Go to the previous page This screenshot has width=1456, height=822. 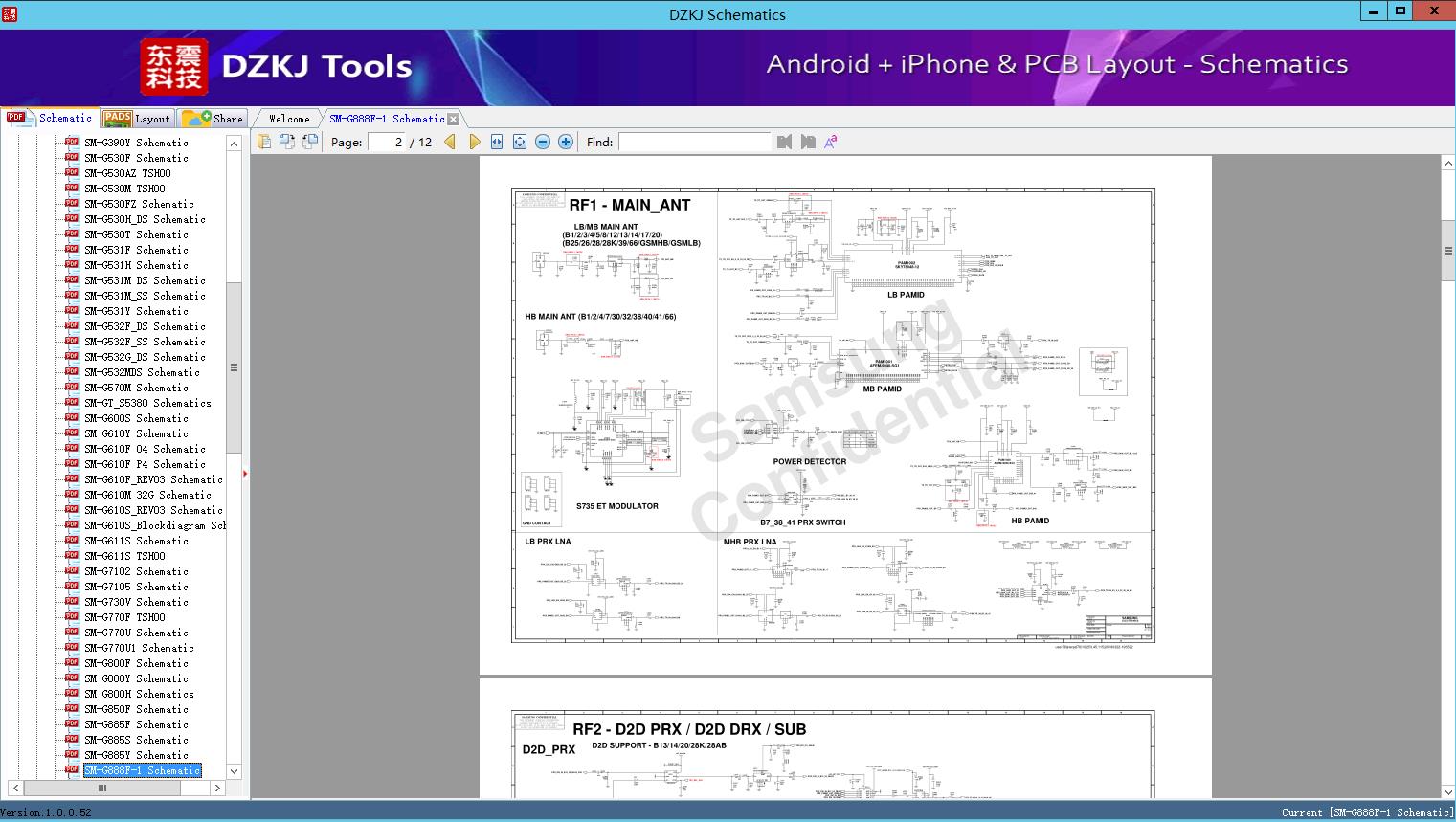tap(450, 142)
